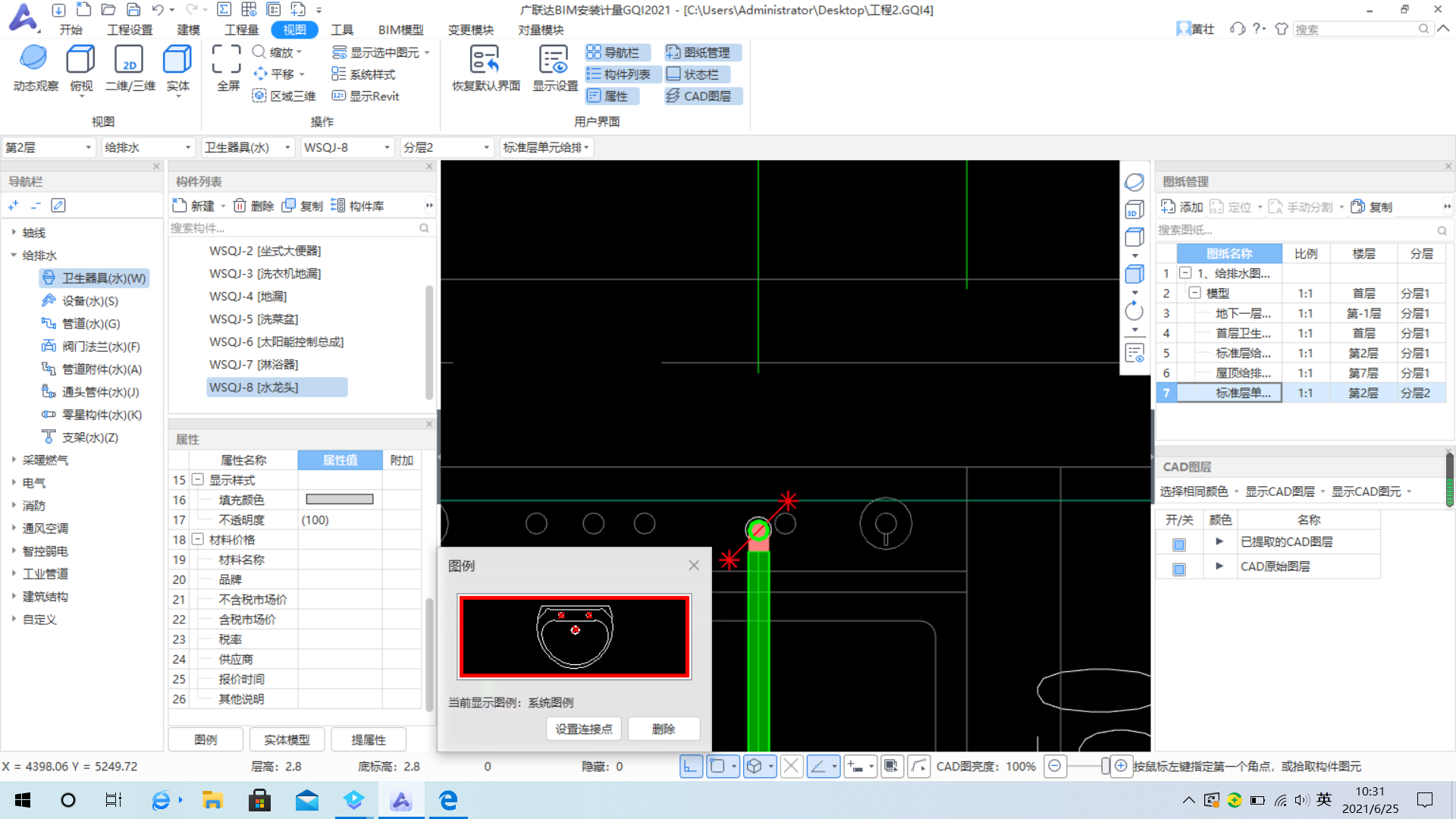Screen dimensions: 1456x819
Task: Click 区域三维 region 3D tool
Action: pos(284,96)
